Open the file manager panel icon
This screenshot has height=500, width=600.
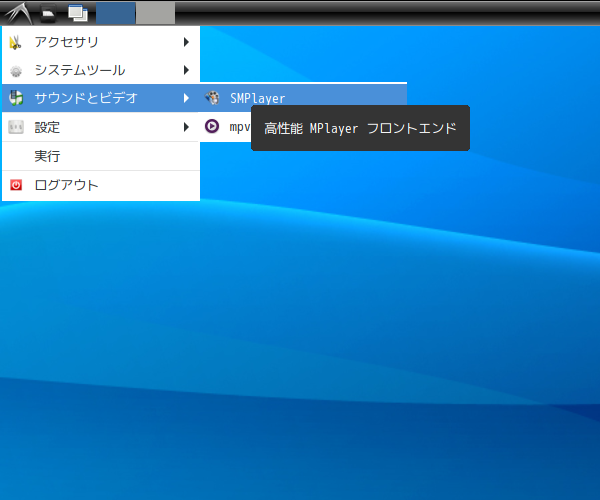[48, 13]
